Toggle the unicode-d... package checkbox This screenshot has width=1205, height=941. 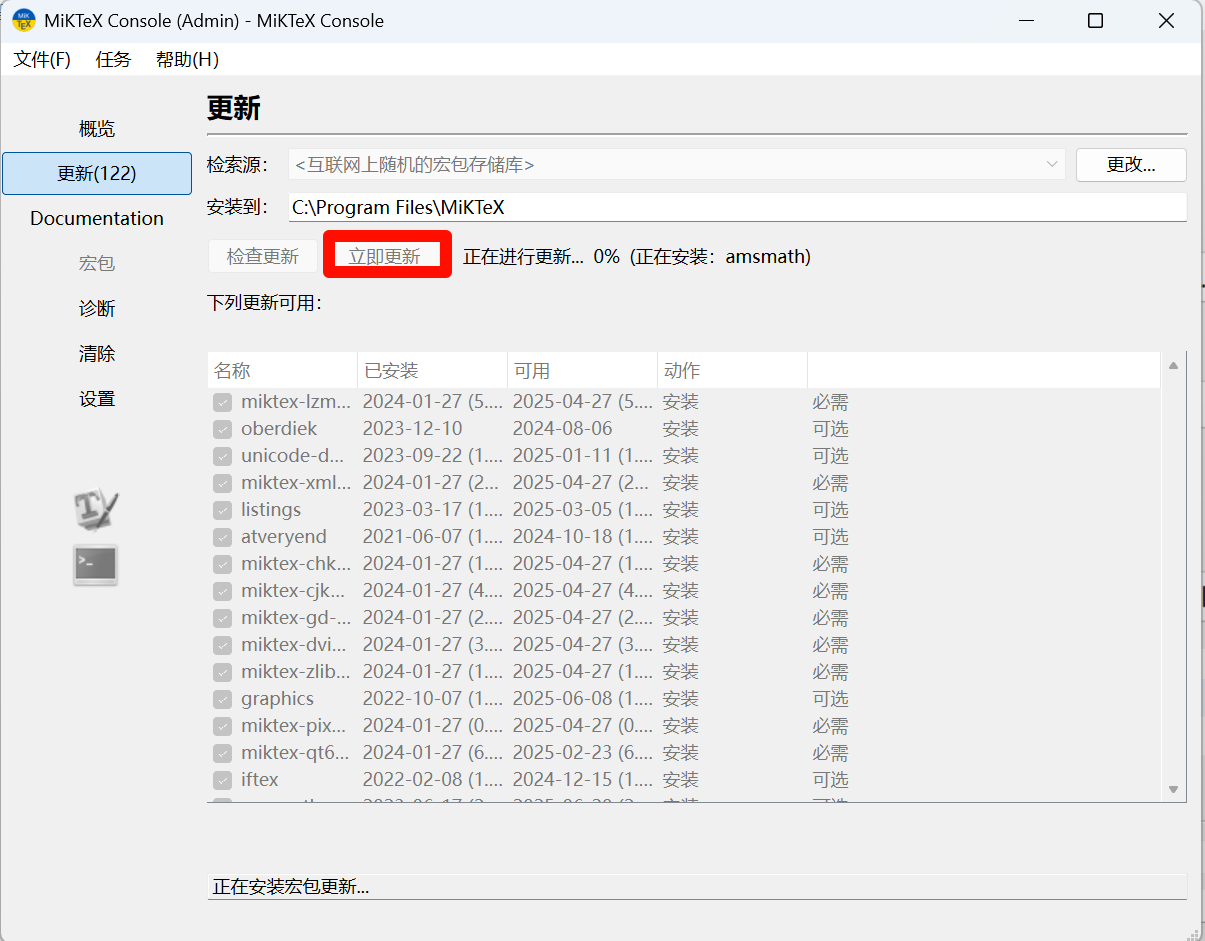(x=222, y=456)
